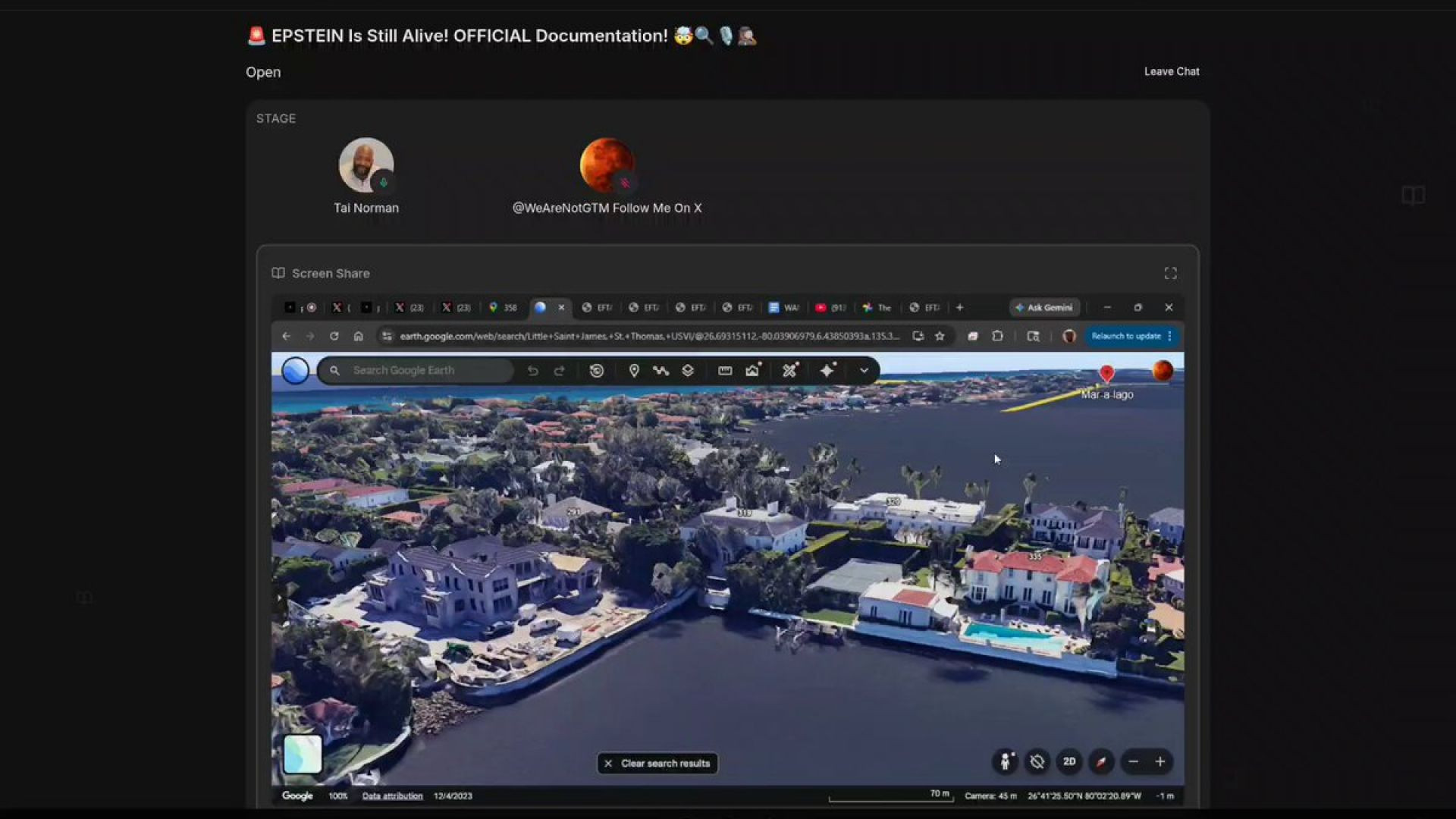Zoom in with the plus button
Viewport: 1456px width, 819px height.
(x=1159, y=761)
